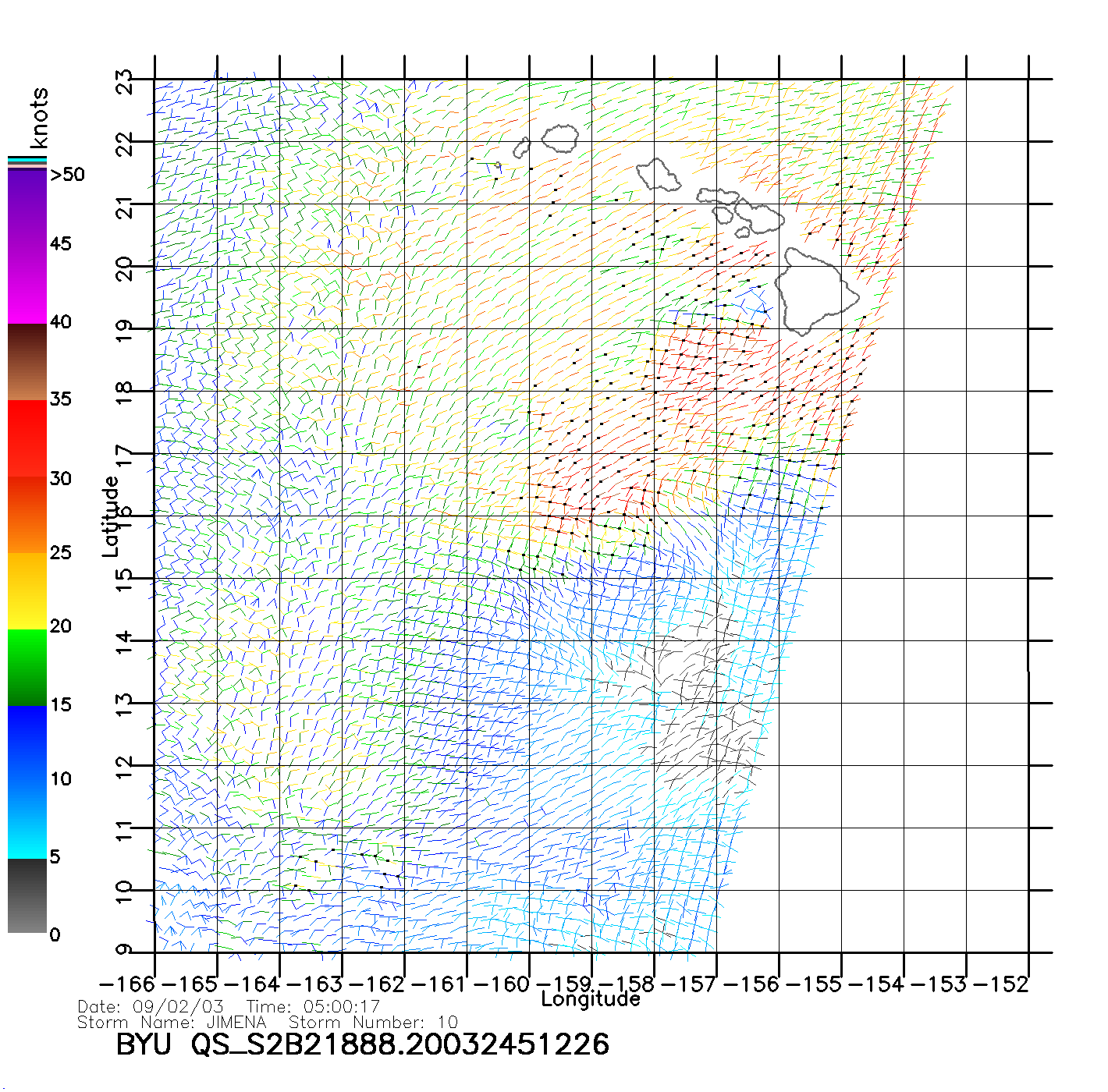Click the "Date: 09/02/03" text

coord(151,1007)
